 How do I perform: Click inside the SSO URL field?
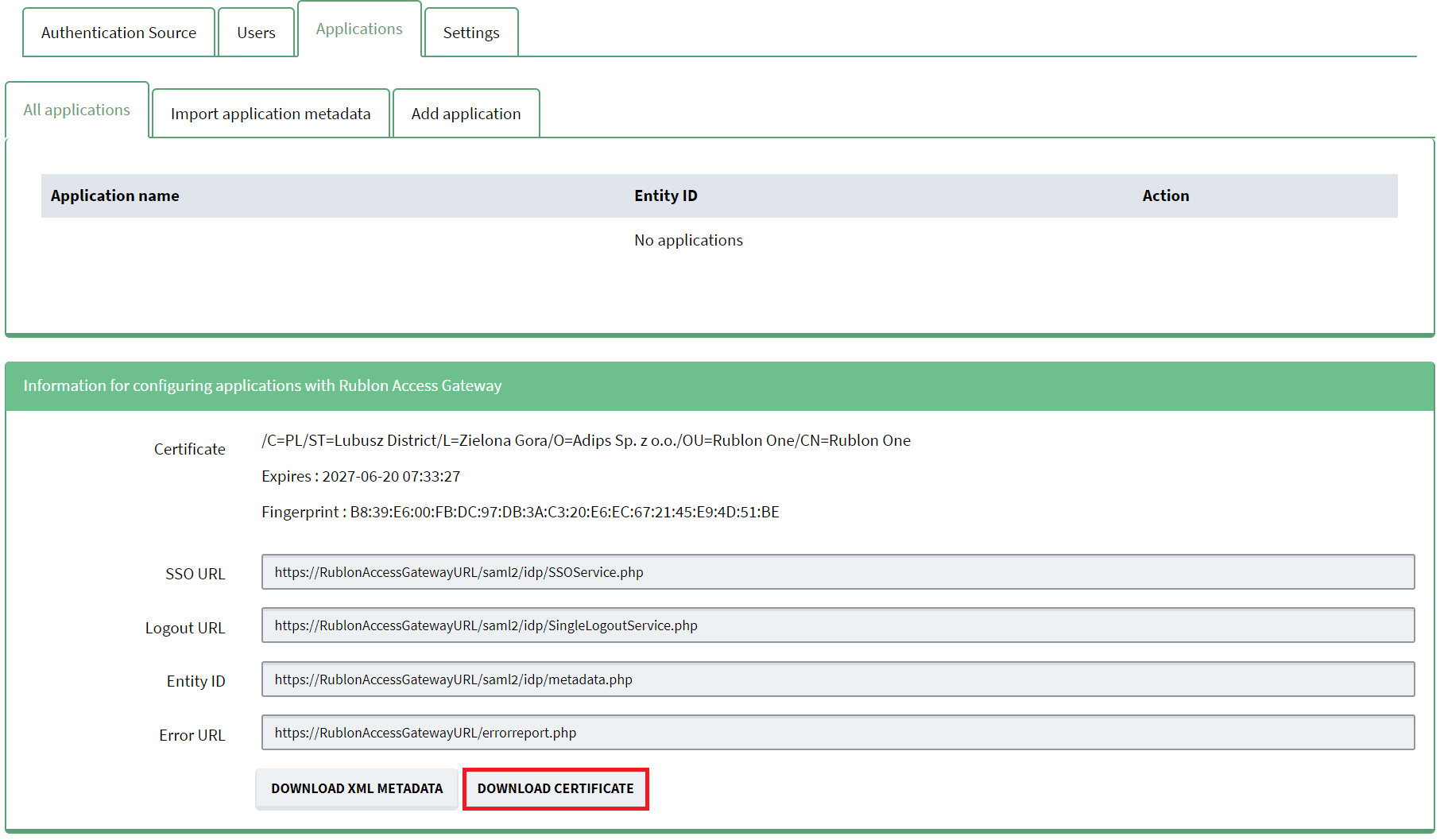coord(838,572)
